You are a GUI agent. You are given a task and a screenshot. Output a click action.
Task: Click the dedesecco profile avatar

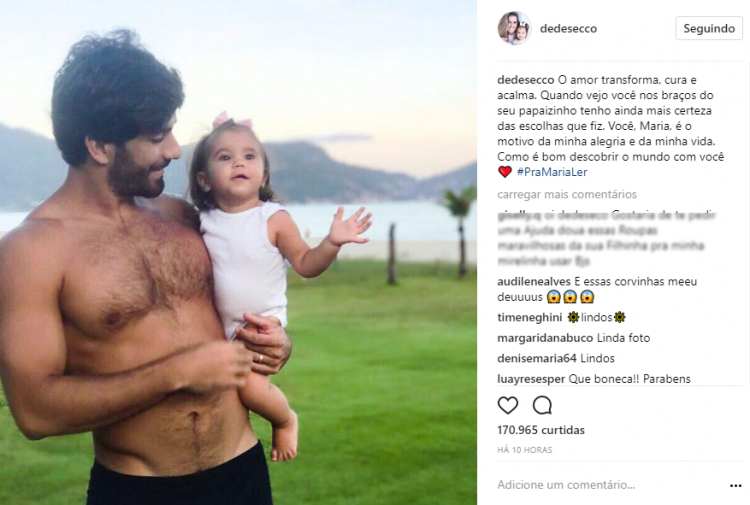coord(515,28)
